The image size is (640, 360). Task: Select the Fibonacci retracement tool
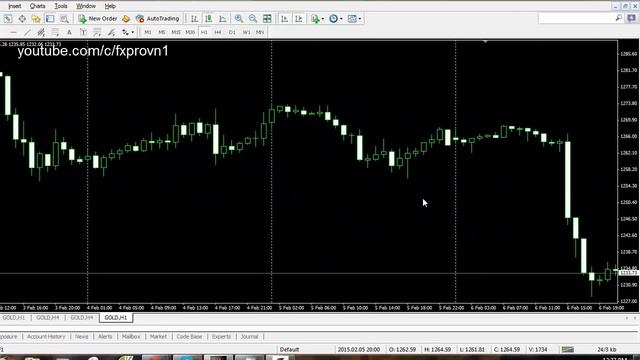tap(55, 32)
